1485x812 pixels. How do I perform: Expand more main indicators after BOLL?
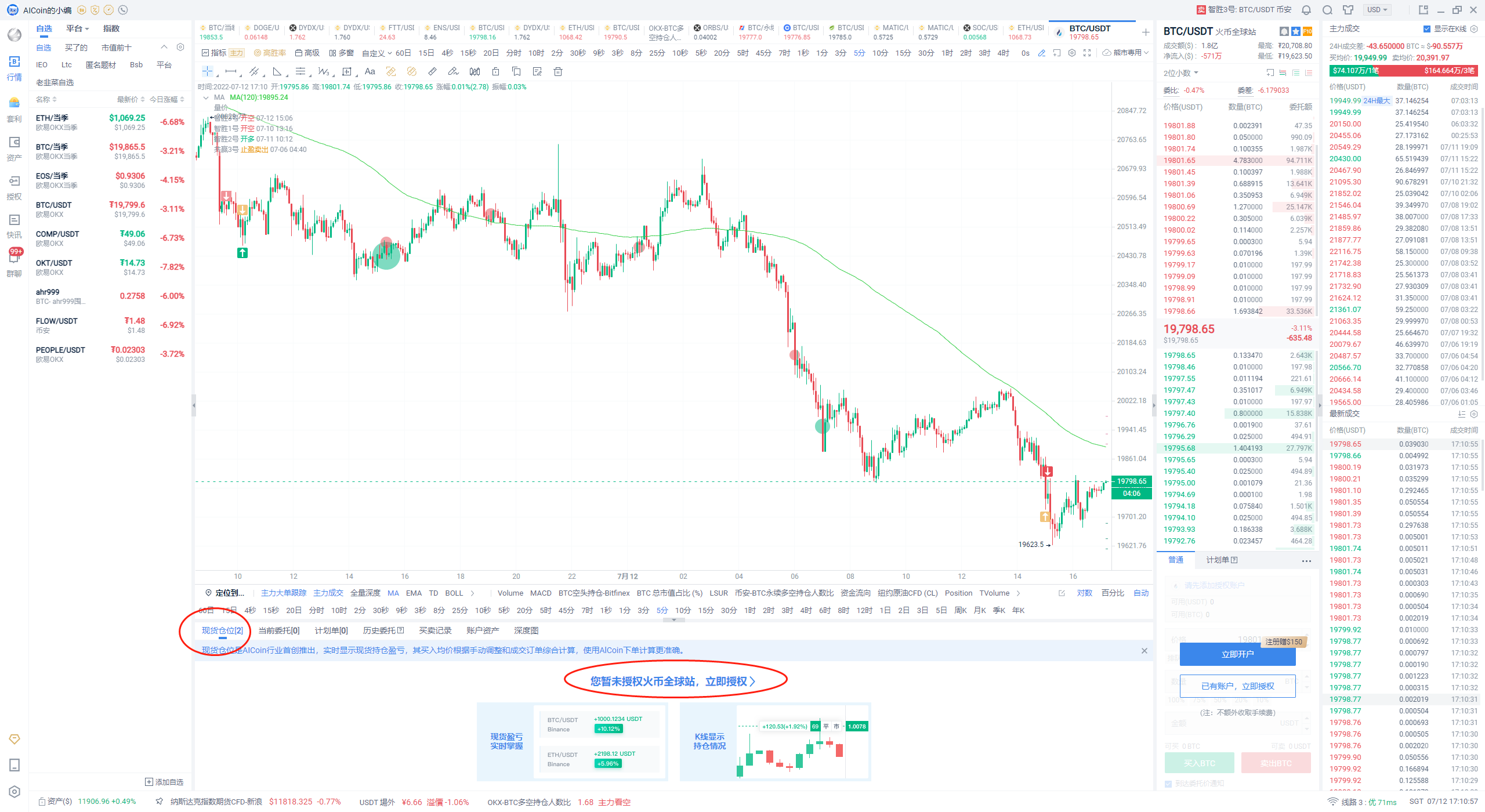coord(473,593)
